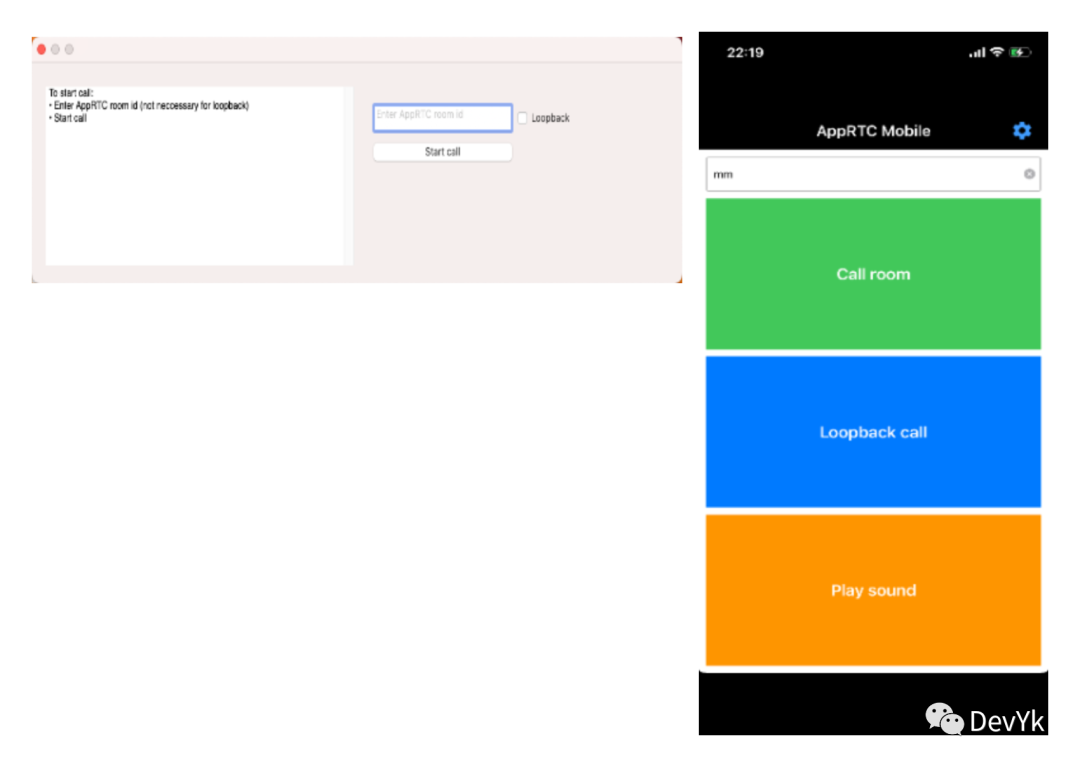Viewport: 1080px width, 767px height.
Task: Click the Loopback checkbox label text
Action: 550,118
